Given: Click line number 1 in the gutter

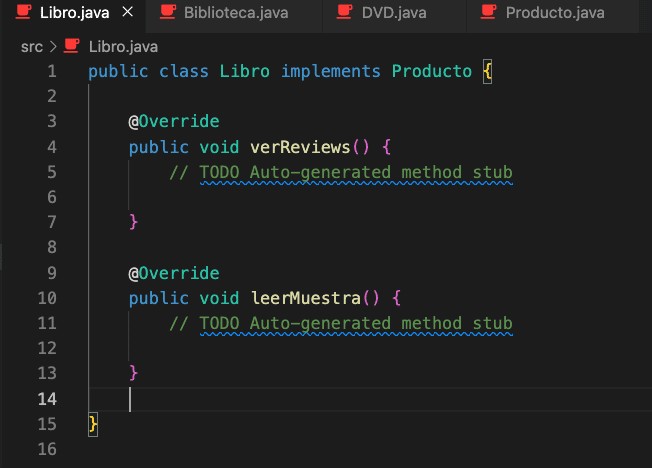Looking at the screenshot, I should pos(52,72).
